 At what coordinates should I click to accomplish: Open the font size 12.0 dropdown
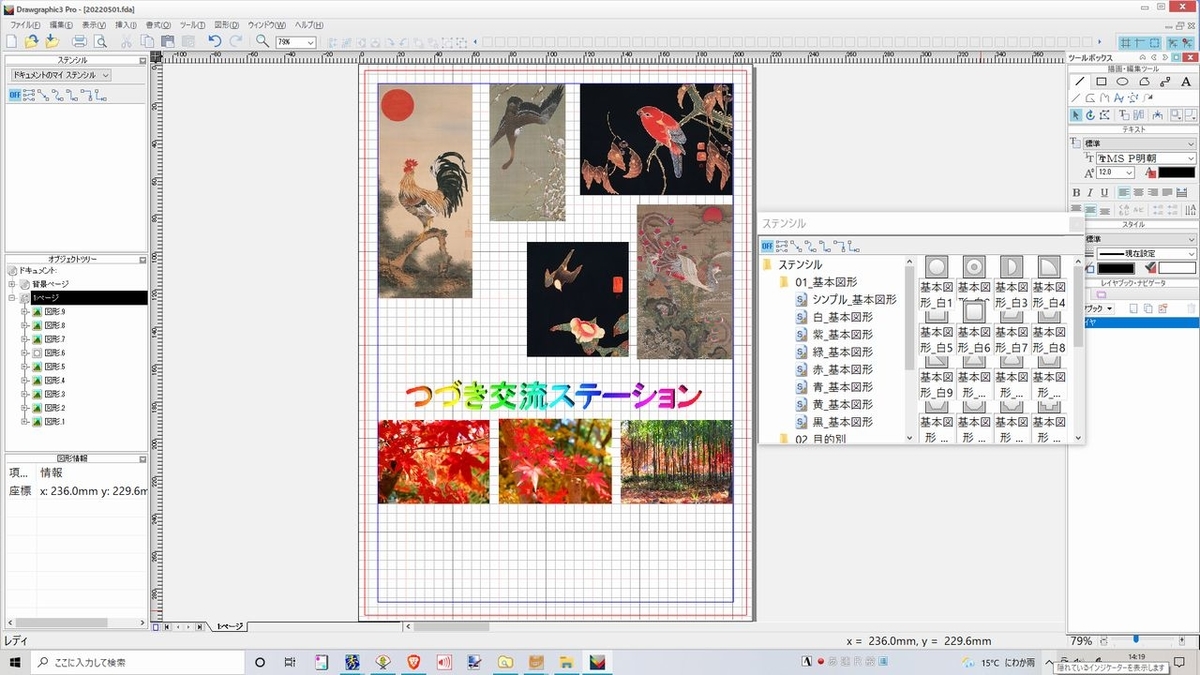pos(1128,173)
